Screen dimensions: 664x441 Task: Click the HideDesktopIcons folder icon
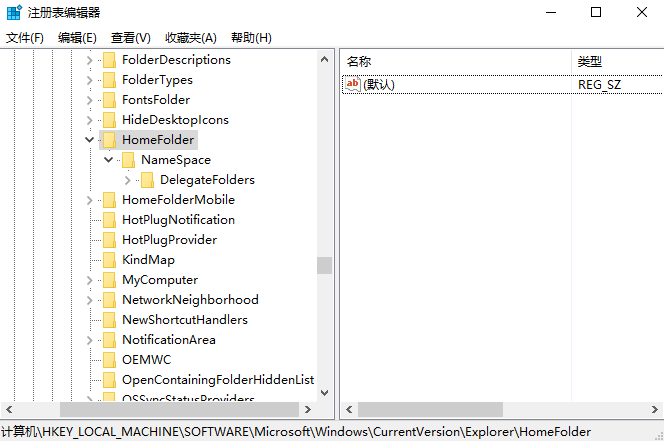pos(109,119)
